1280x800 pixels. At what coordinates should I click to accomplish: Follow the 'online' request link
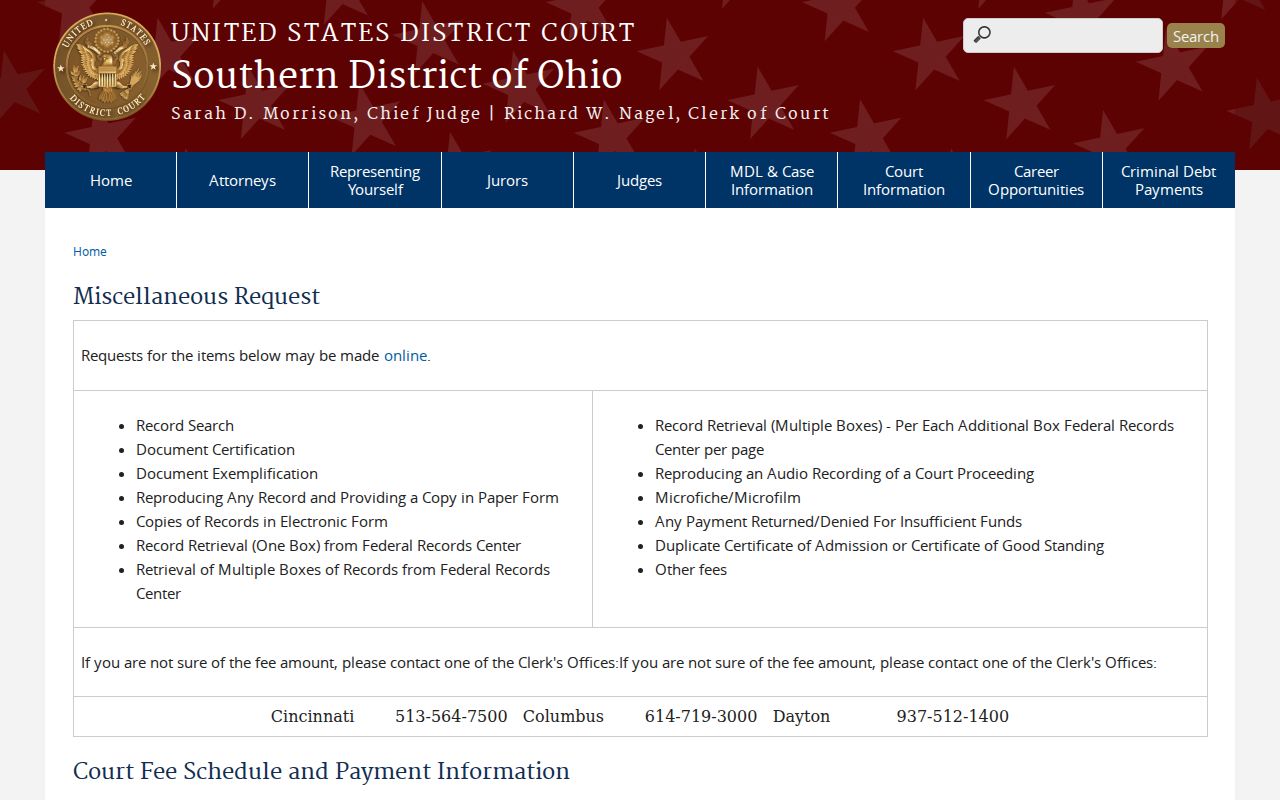point(405,355)
